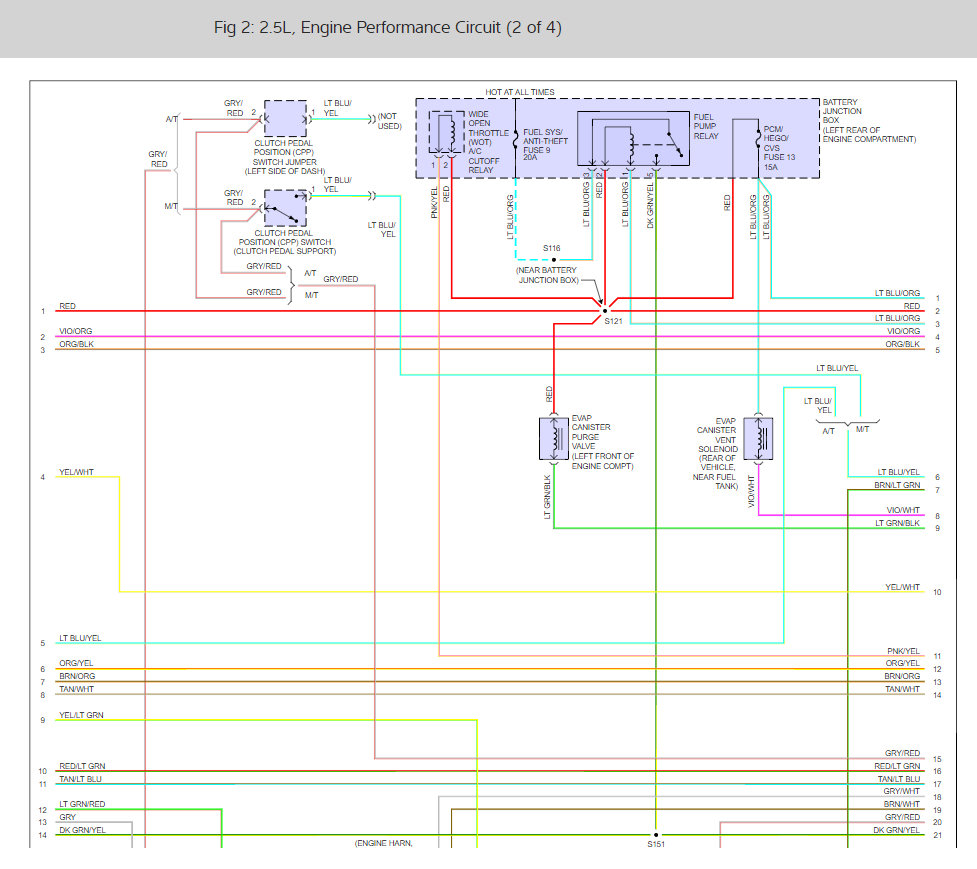Screen dimensions: 977x869
Task: Click the 'BRN/WHT' wire label on right
Action: coord(902,804)
